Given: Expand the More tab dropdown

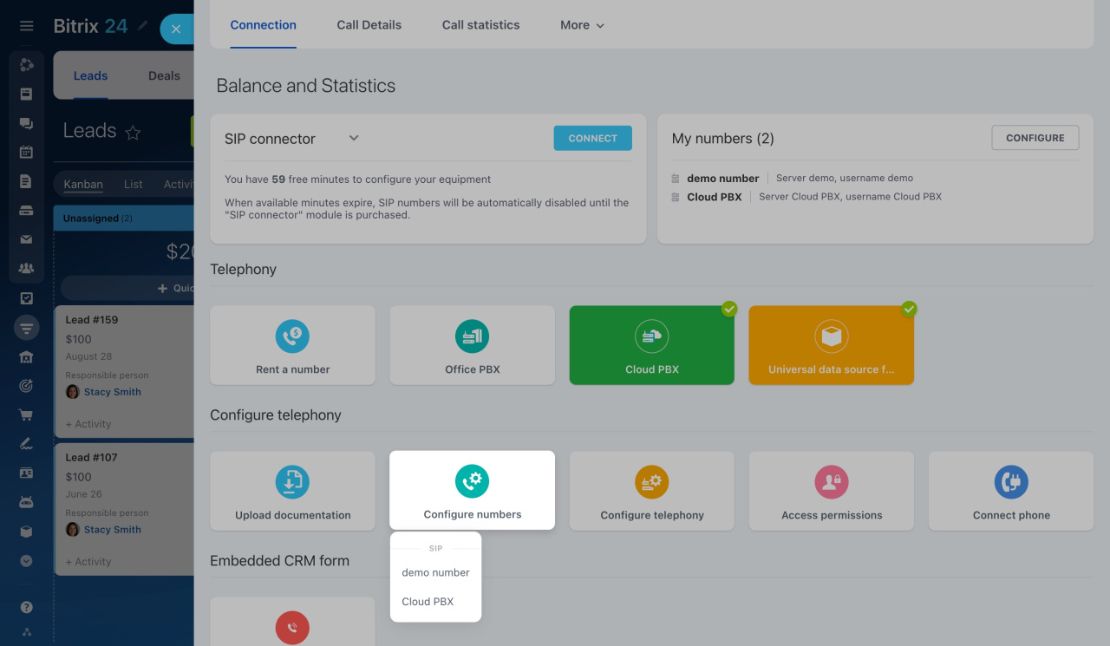Looking at the screenshot, I should click(582, 25).
